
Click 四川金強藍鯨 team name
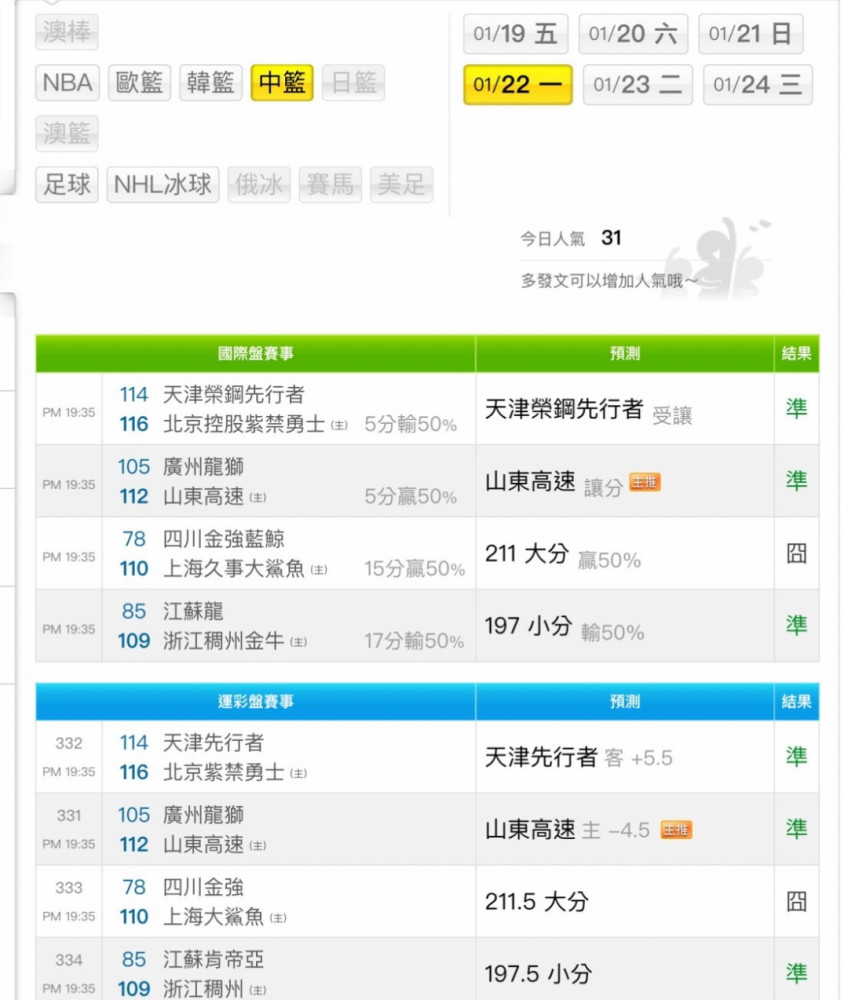pos(224,539)
